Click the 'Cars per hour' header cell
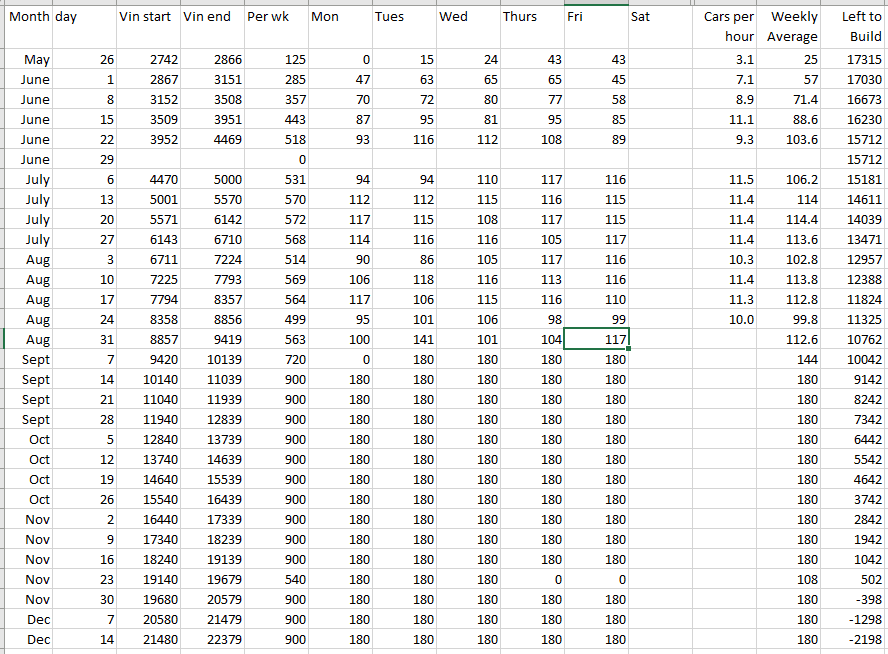Screen dimensions: 888x654 724,27
